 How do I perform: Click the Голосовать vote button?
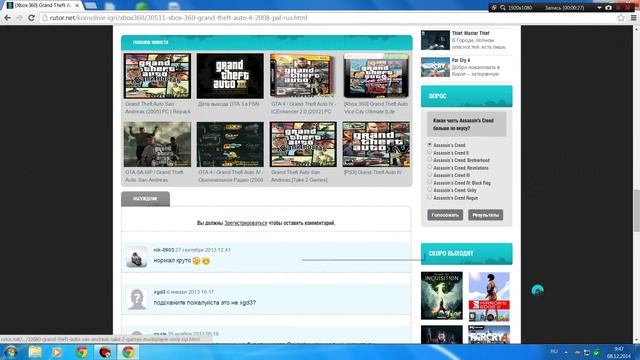click(445, 215)
